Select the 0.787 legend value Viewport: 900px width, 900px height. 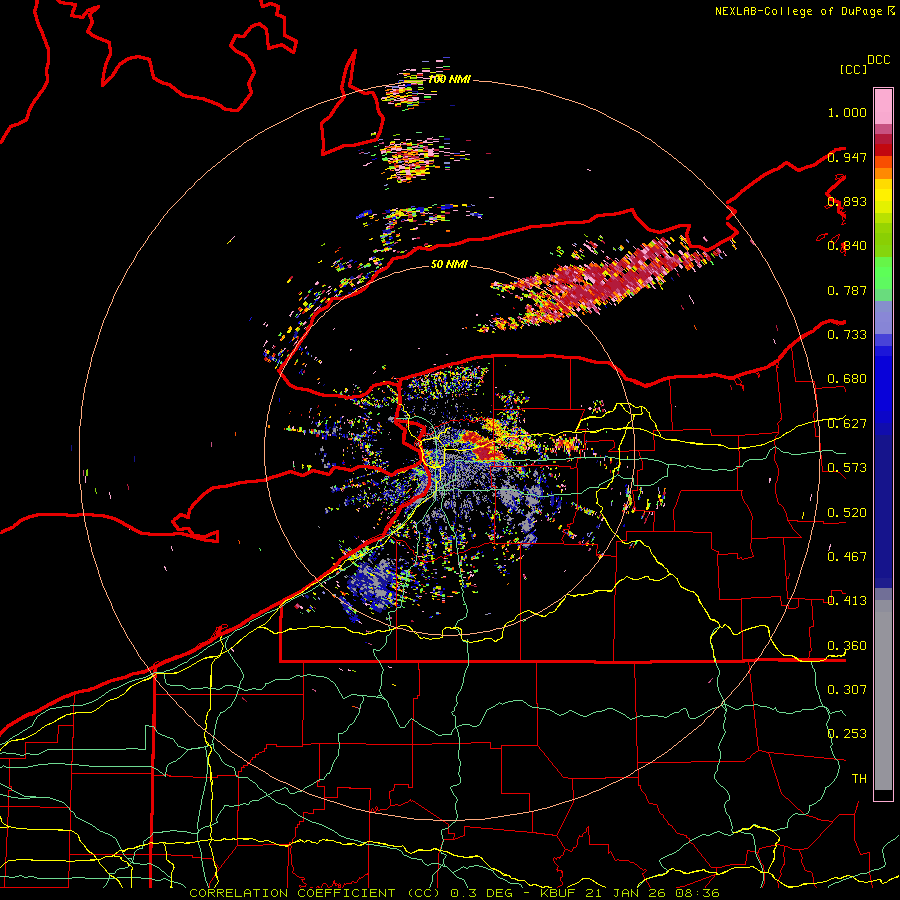(847, 290)
